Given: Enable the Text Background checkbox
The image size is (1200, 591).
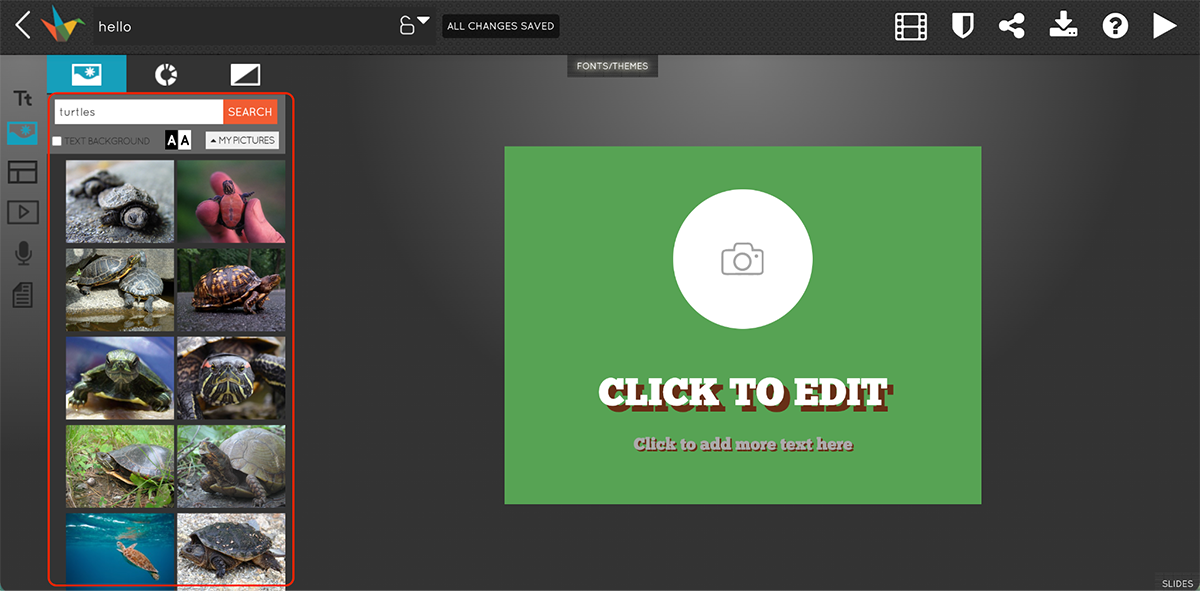Looking at the screenshot, I should [x=56, y=140].
